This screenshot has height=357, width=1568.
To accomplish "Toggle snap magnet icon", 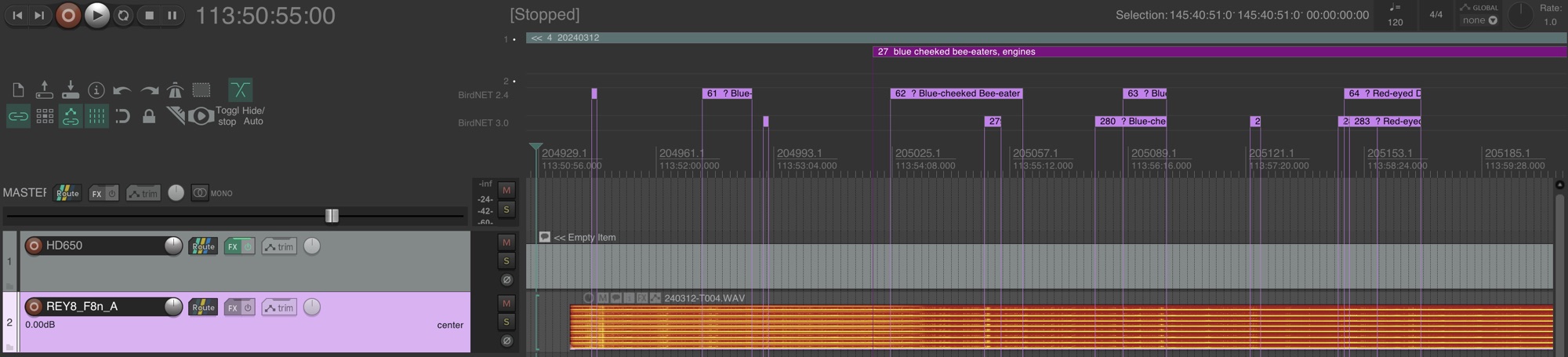I will click(x=122, y=117).
